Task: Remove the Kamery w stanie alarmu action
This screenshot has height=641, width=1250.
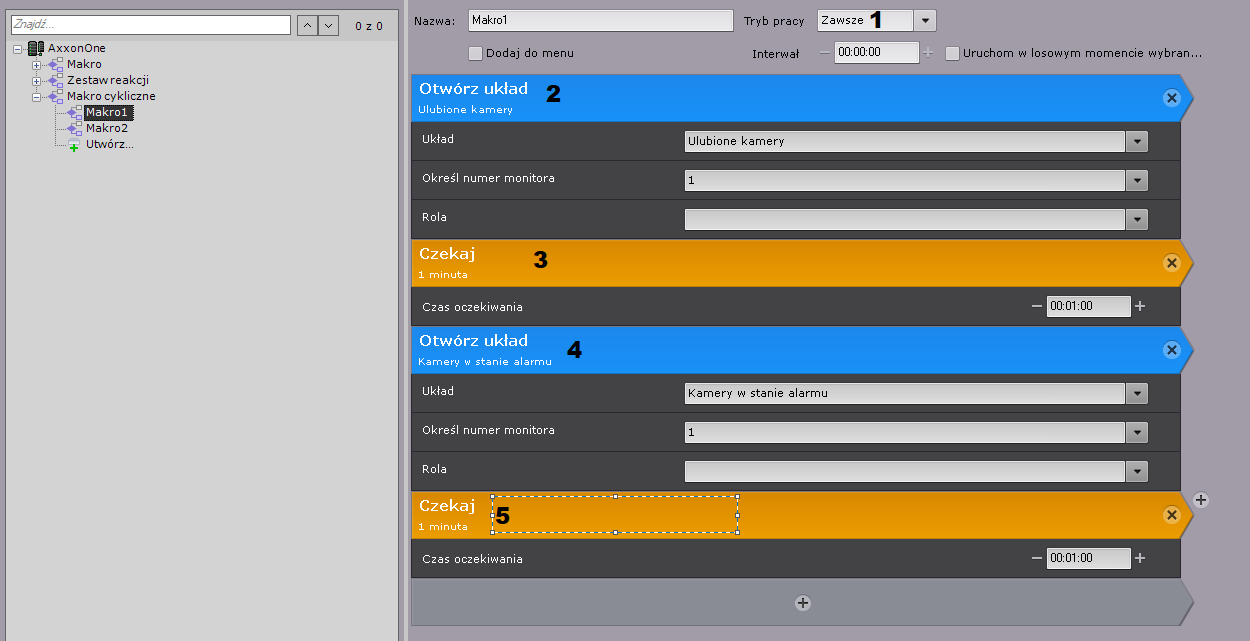Action: 1172,350
